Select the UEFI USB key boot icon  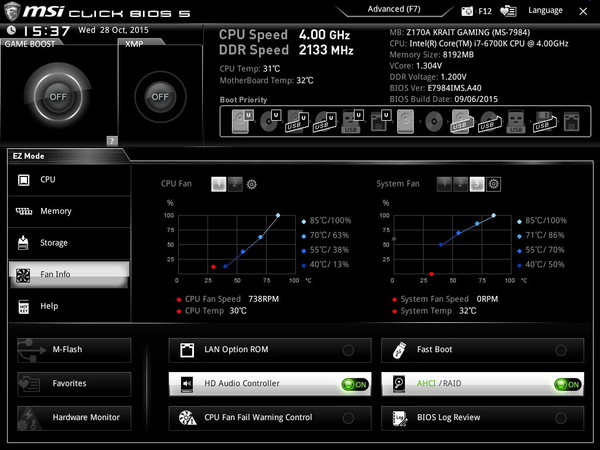pyautogui.click(x=352, y=121)
